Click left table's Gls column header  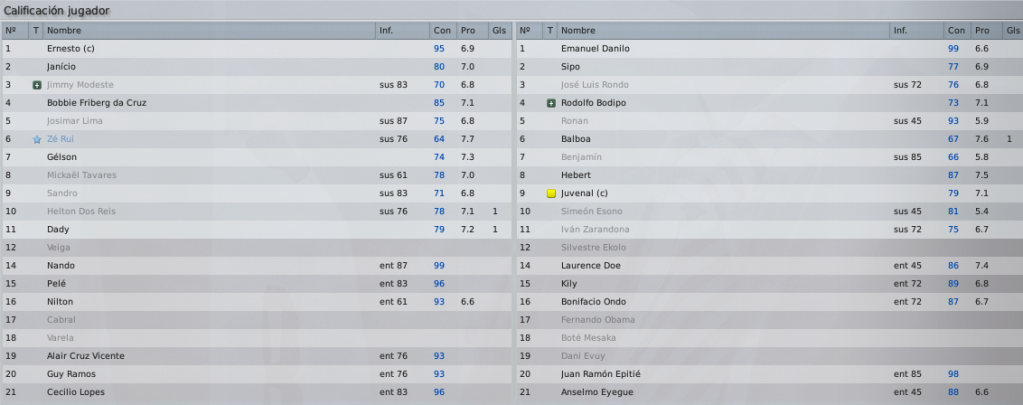(499, 31)
